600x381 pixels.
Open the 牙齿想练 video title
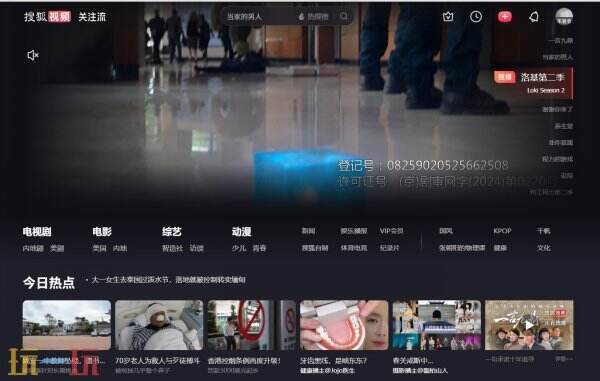(333, 360)
